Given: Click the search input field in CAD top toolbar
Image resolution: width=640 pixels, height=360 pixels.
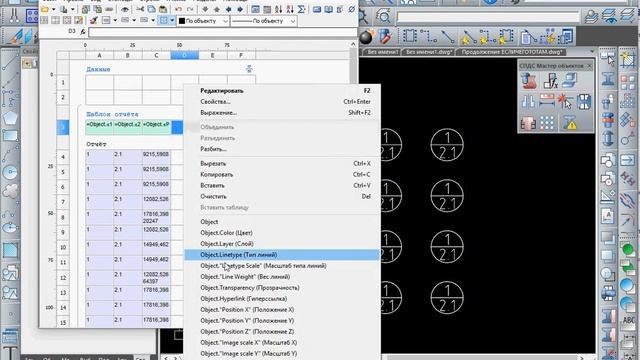Looking at the screenshot, I should click(488, 17).
